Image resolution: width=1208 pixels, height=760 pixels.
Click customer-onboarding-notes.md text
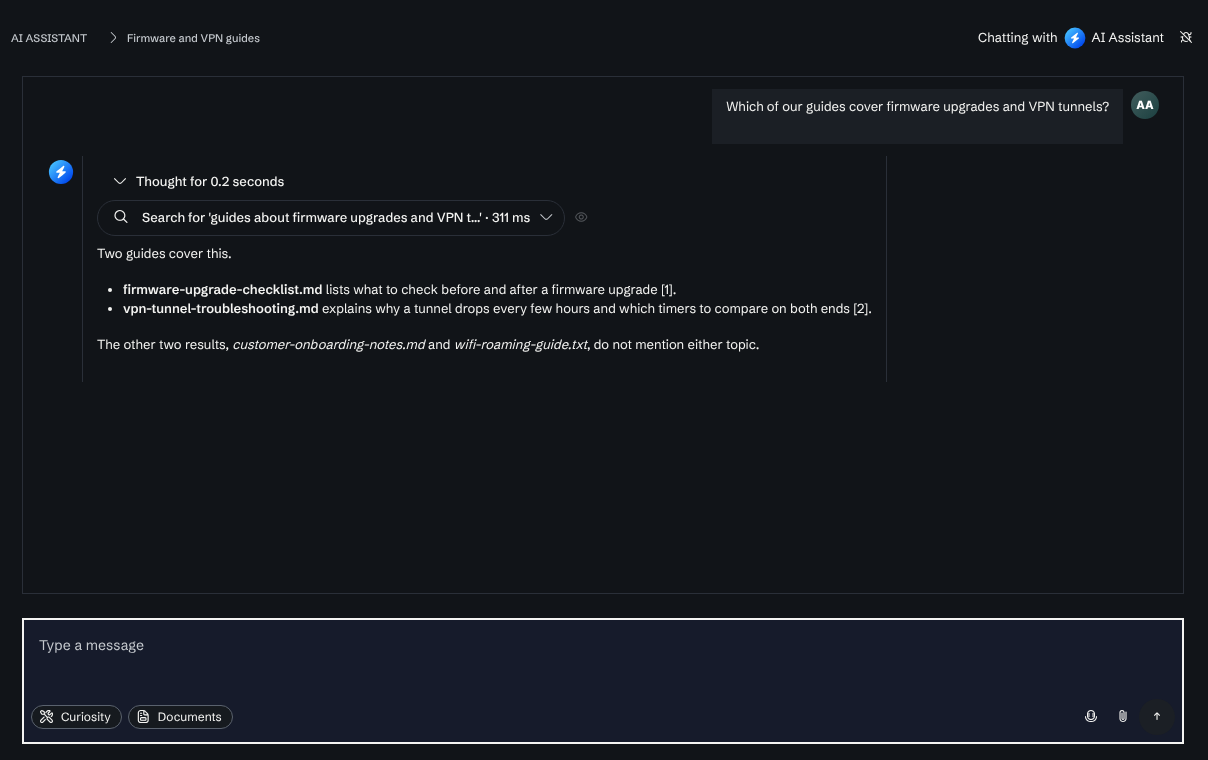329,344
